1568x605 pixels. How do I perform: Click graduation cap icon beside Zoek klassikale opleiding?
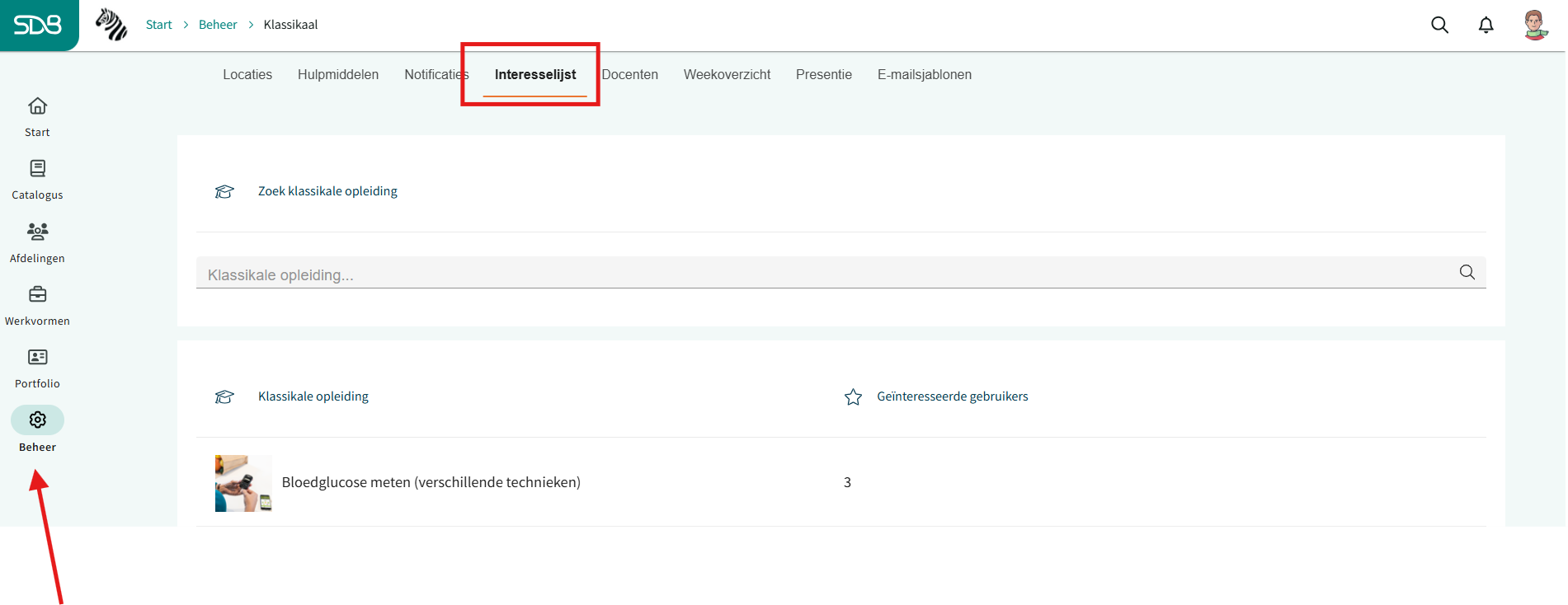point(224,191)
